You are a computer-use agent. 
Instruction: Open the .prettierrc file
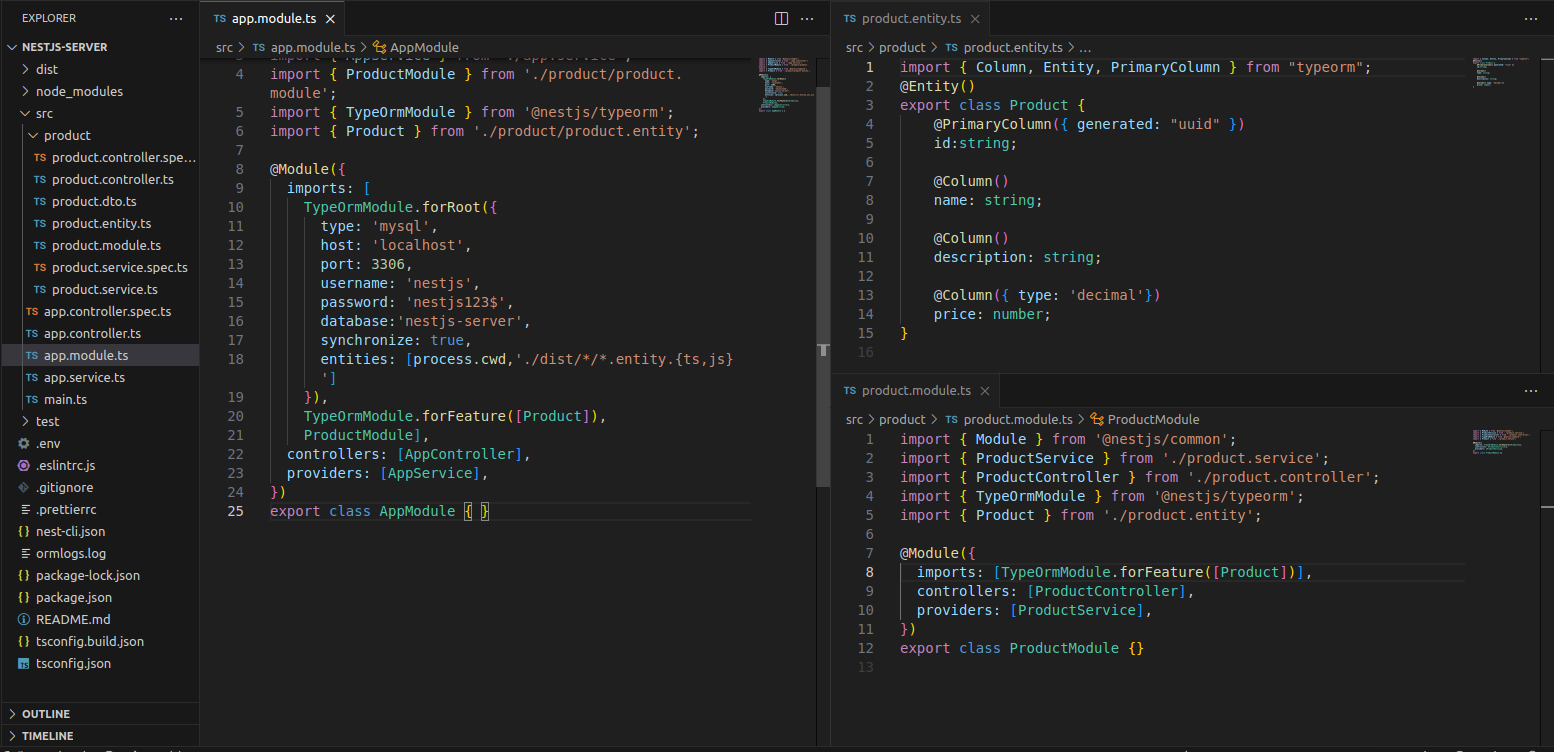(x=100, y=509)
